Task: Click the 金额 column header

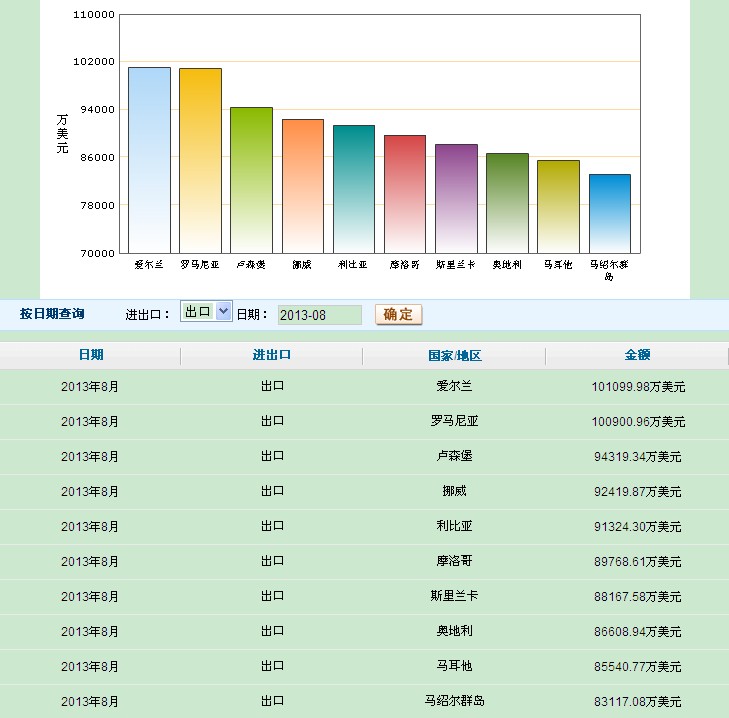Action: (x=637, y=355)
